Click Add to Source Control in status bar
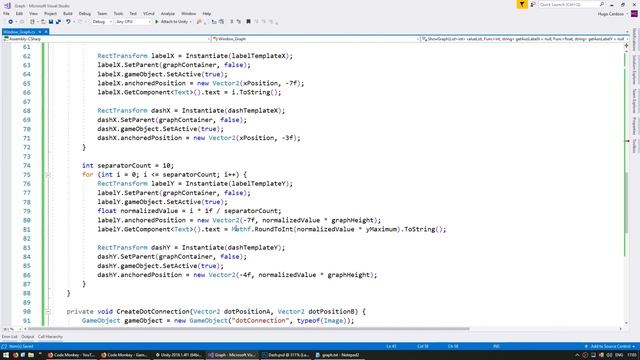 (x=610, y=346)
